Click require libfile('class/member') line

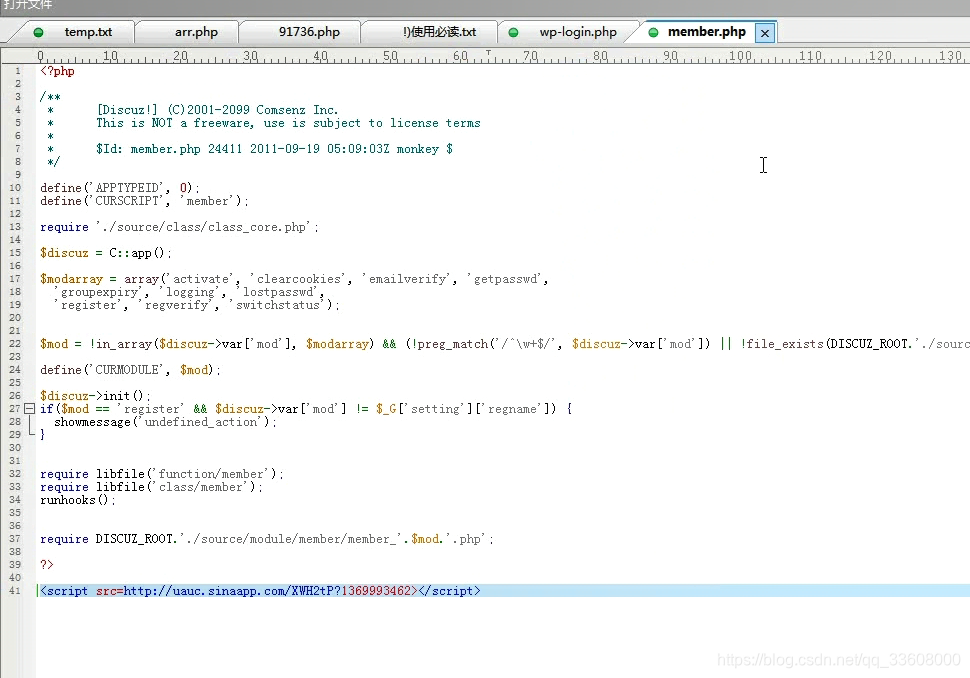pos(152,487)
